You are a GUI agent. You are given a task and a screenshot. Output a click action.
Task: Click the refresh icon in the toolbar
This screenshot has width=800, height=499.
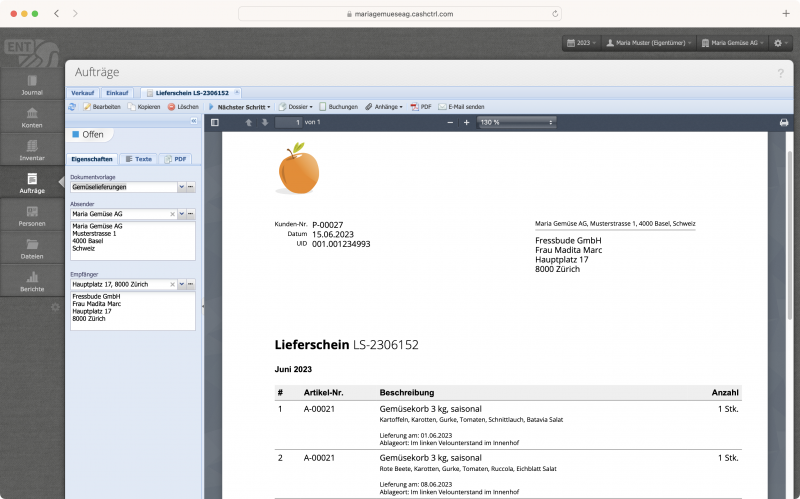point(72,107)
